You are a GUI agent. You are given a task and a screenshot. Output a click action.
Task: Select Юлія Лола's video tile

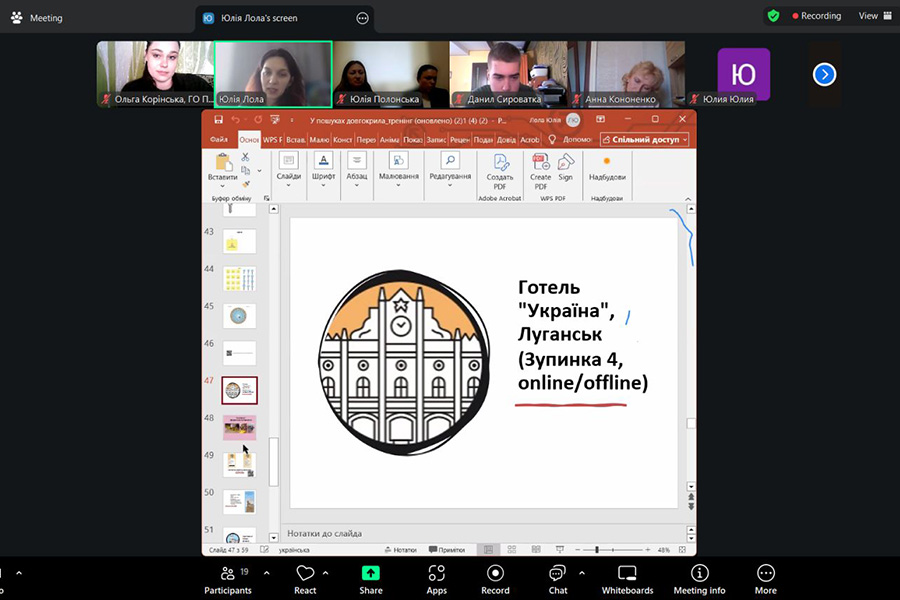[x=273, y=74]
